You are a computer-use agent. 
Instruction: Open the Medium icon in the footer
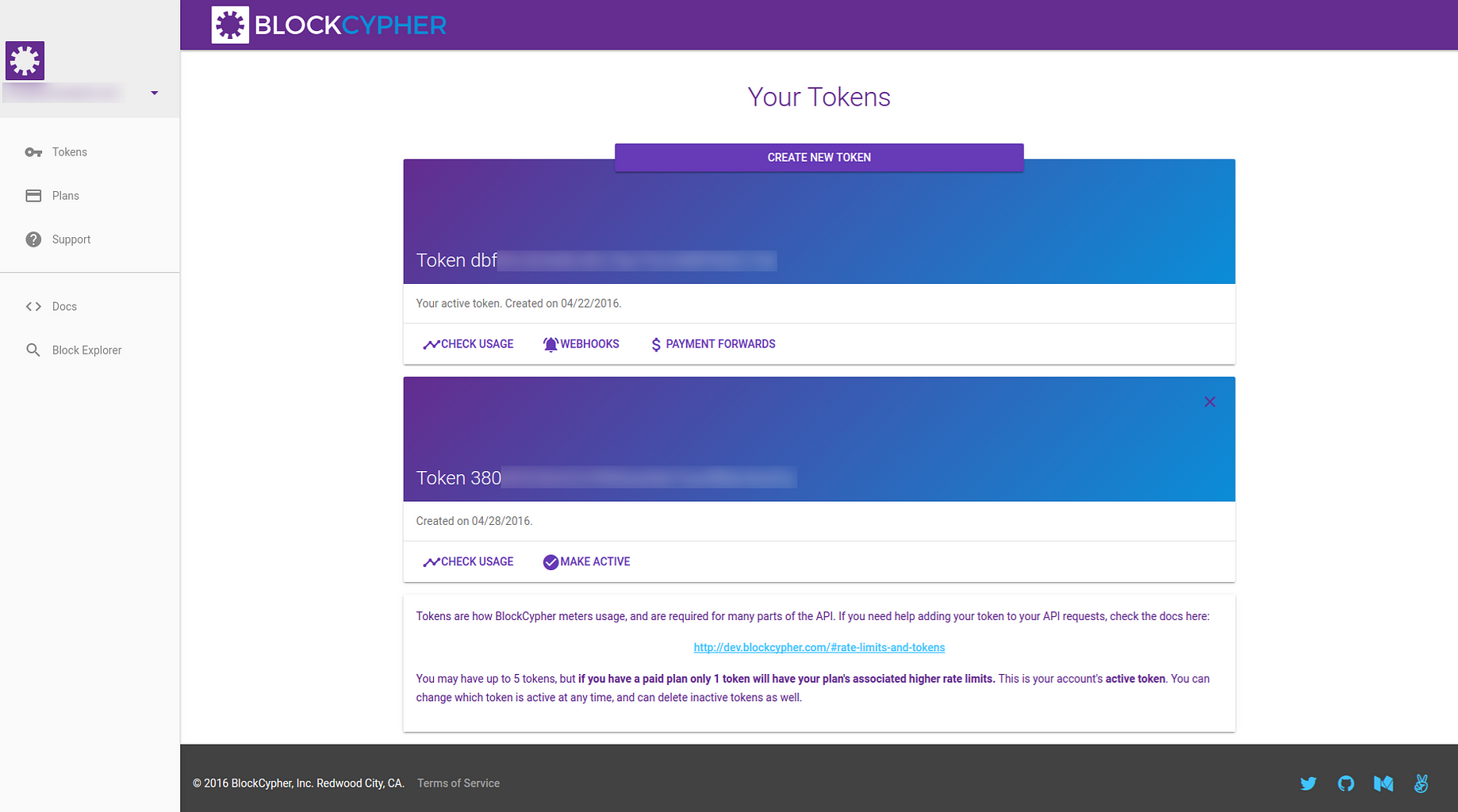pos(1383,783)
